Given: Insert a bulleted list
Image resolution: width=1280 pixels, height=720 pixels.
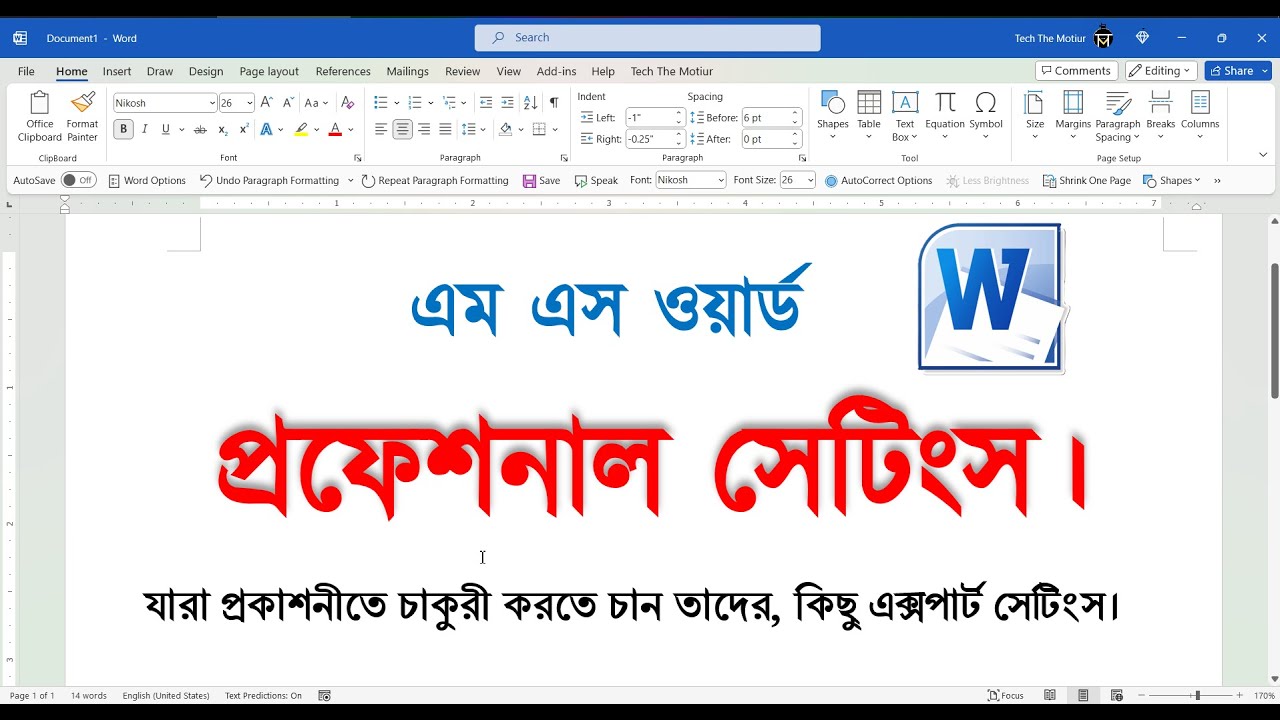Looking at the screenshot, I should [381, 103].
